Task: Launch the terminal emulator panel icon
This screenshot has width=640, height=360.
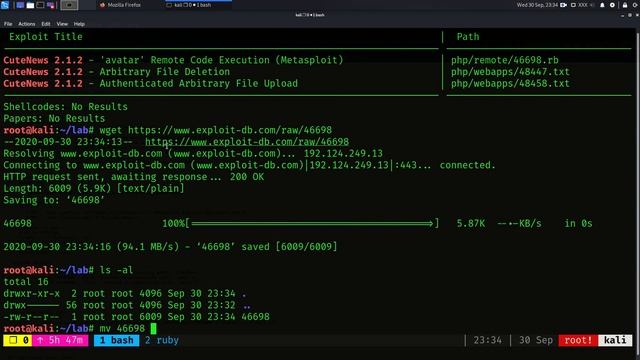Action: [40, 5]
